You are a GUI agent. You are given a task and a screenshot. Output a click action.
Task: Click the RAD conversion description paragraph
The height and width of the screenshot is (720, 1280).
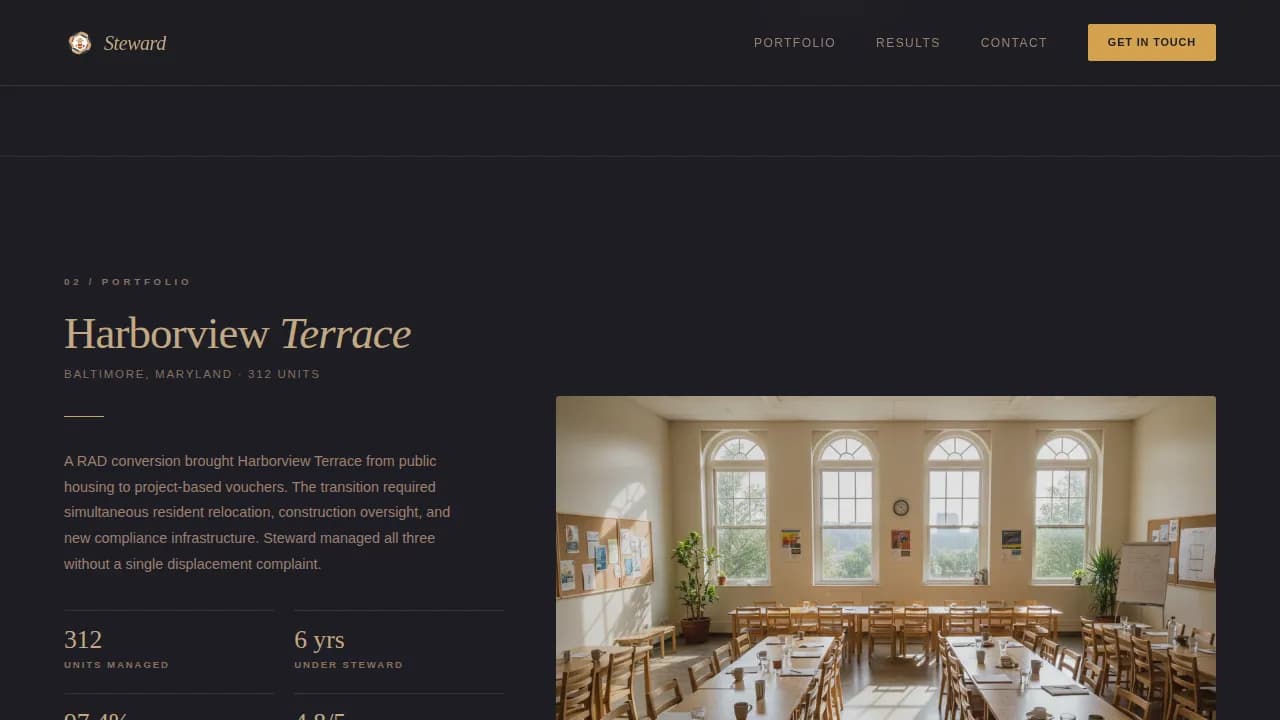(258, 512)
